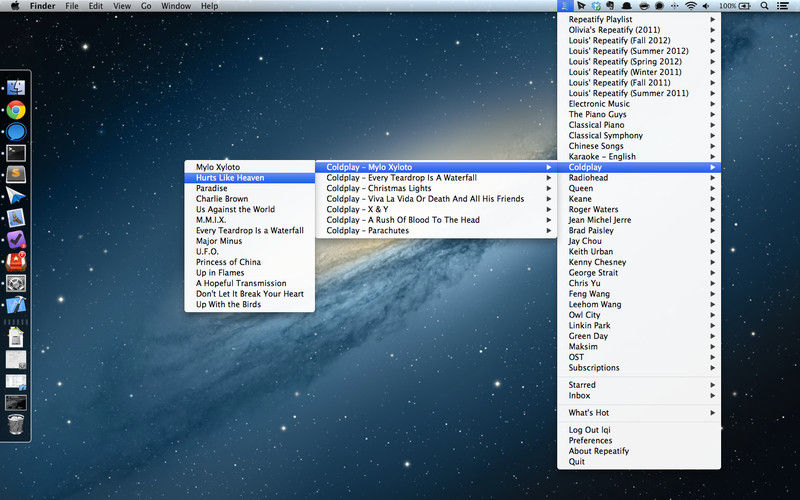Image resolution: width=800 pixels, height=500 pixels.
Task: Open Sublime Text from the dock
Action: (16, 174)
